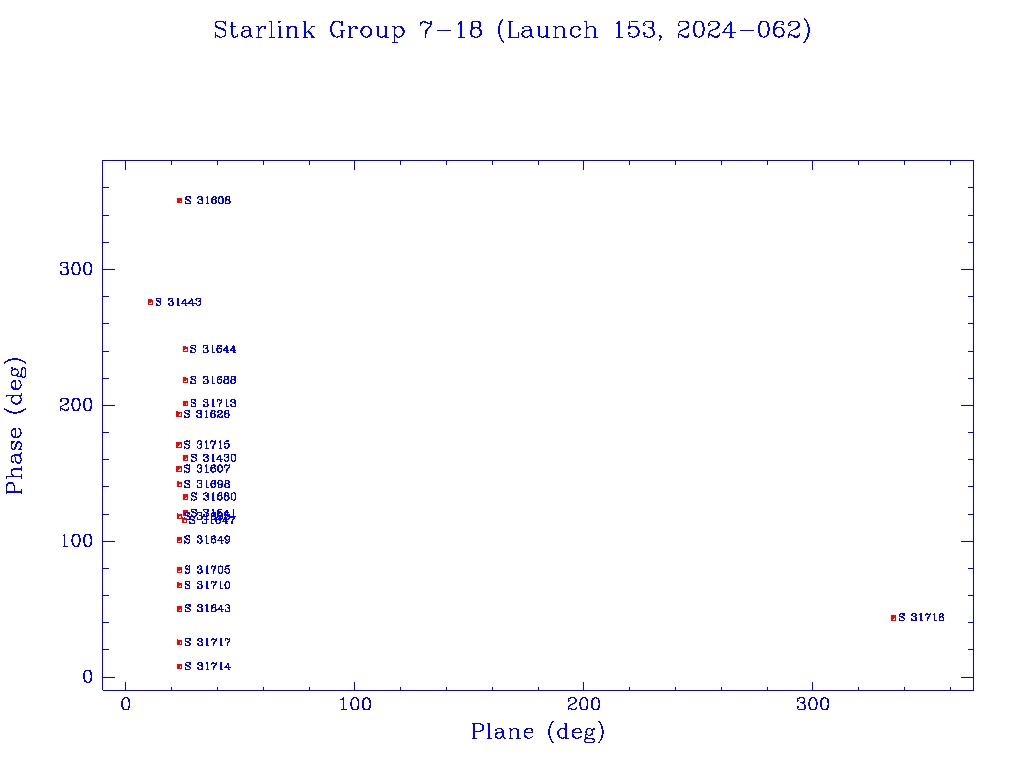Click y-axis tick label '300'
1024x768 pixels.
76,269
